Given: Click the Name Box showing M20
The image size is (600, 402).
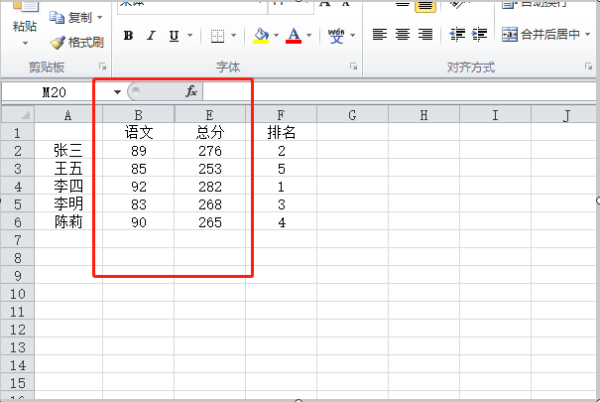Looking at the screenshot, I should 54,92.
